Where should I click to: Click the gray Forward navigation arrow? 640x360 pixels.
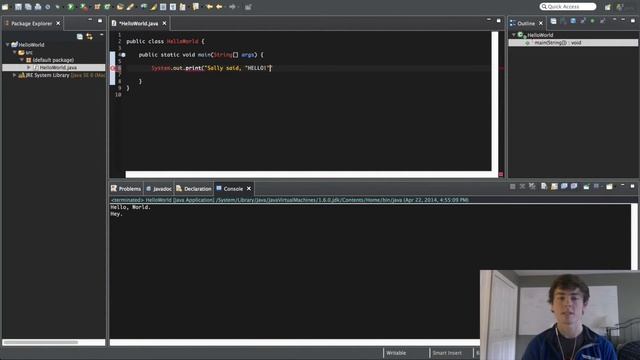[232, 7]
